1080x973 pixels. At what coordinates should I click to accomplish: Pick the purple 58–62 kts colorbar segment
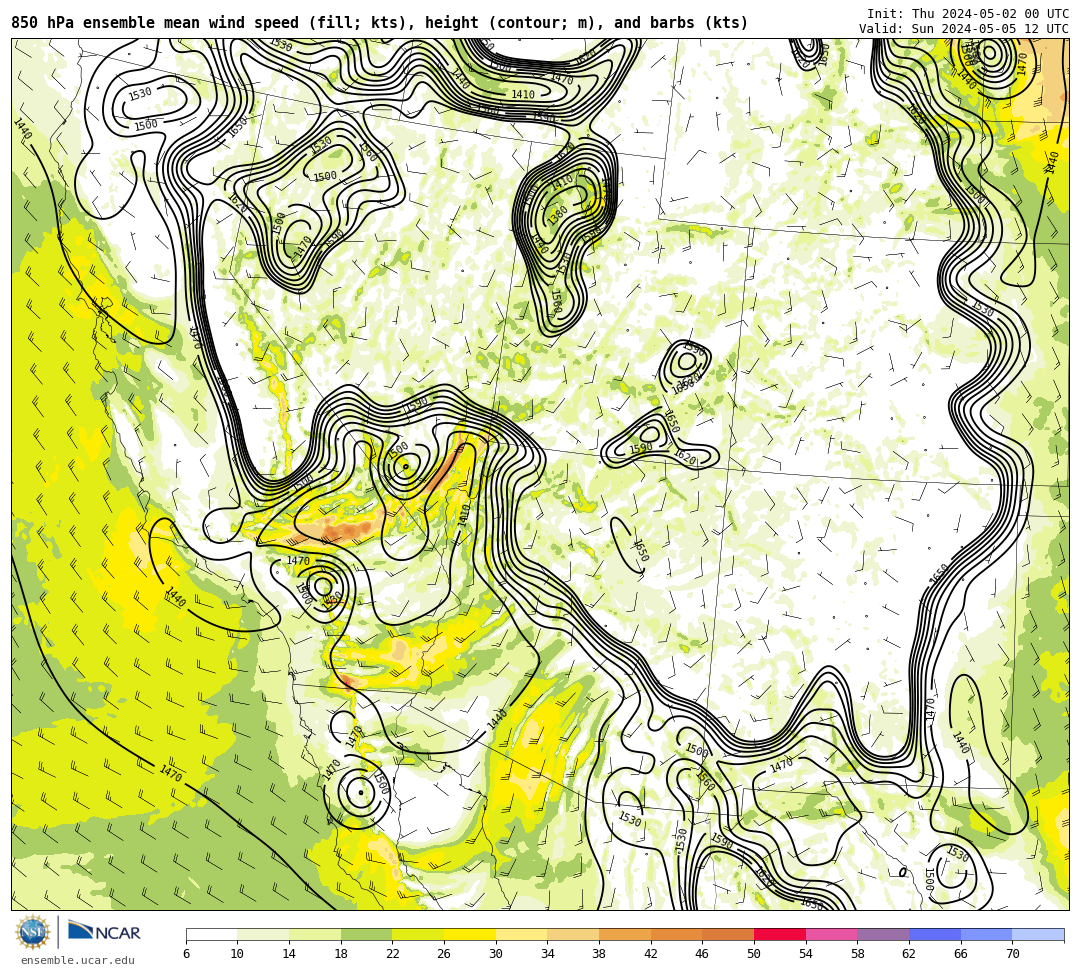click(x=883, y=935)
